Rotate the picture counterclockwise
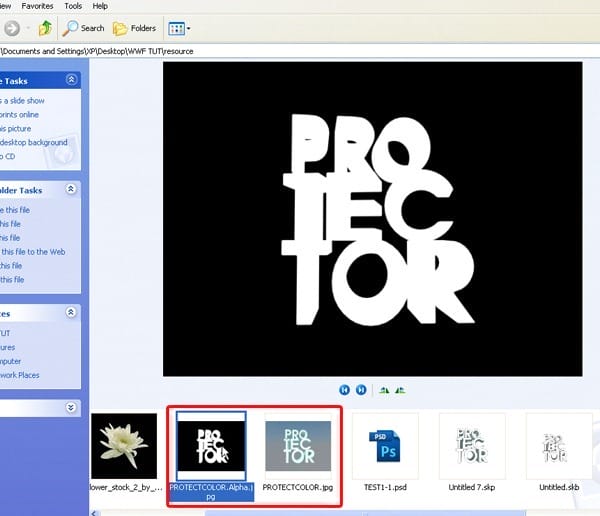The width and height of the screenshot is (600, 516). [400, 390]
